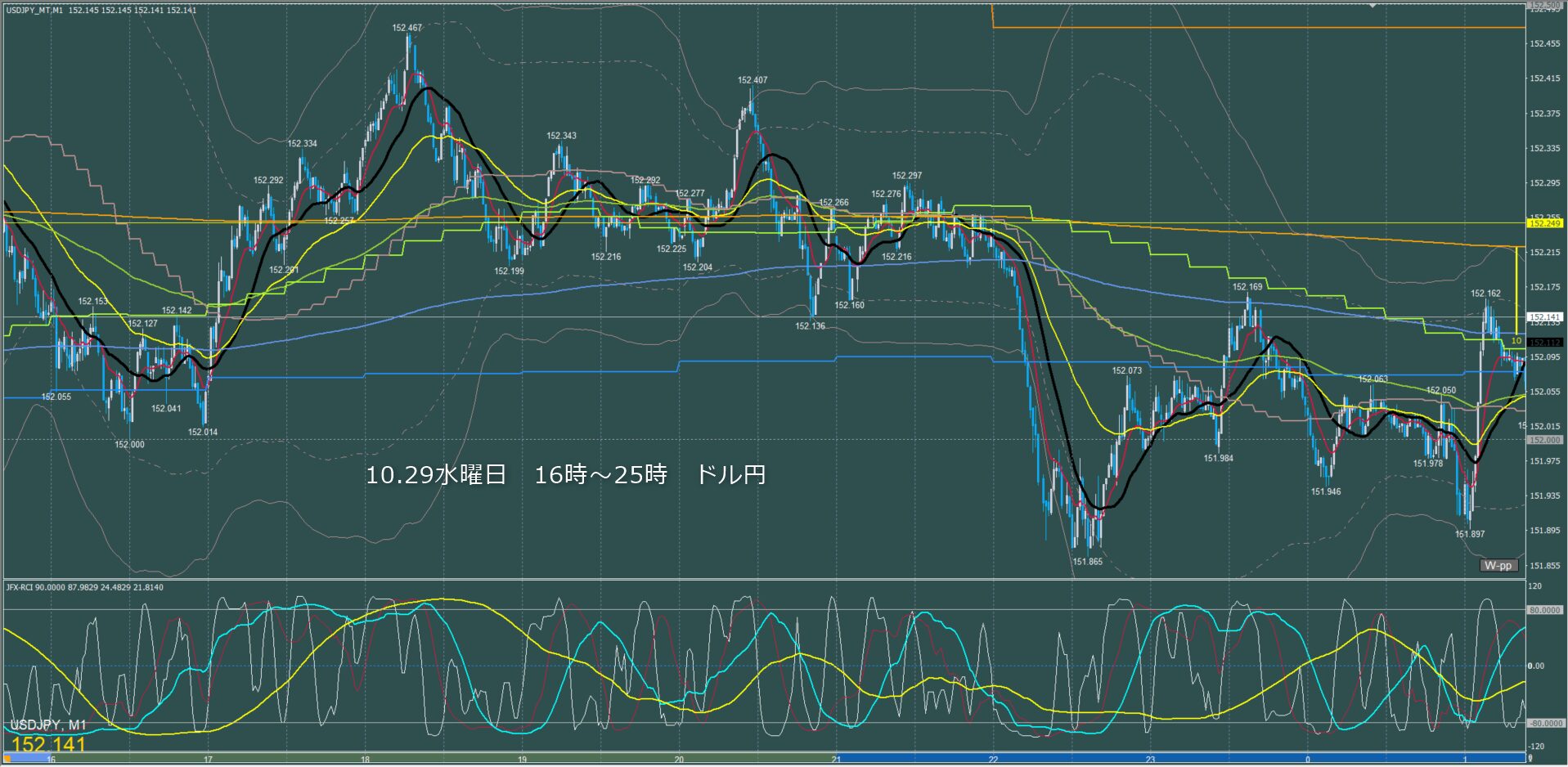
Task: Click the gray 152.000 level price tag
Action: 1544,440
